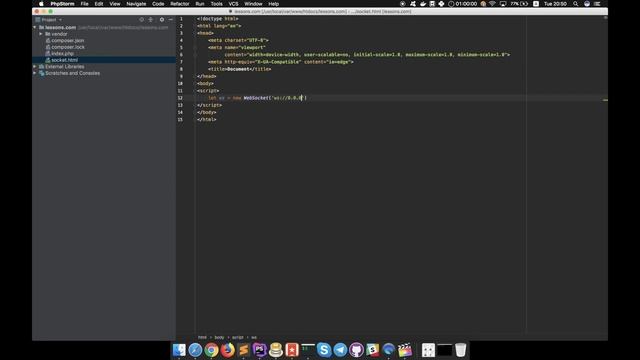Expand Scratches and Consoles node

click(x=35, y=73)
